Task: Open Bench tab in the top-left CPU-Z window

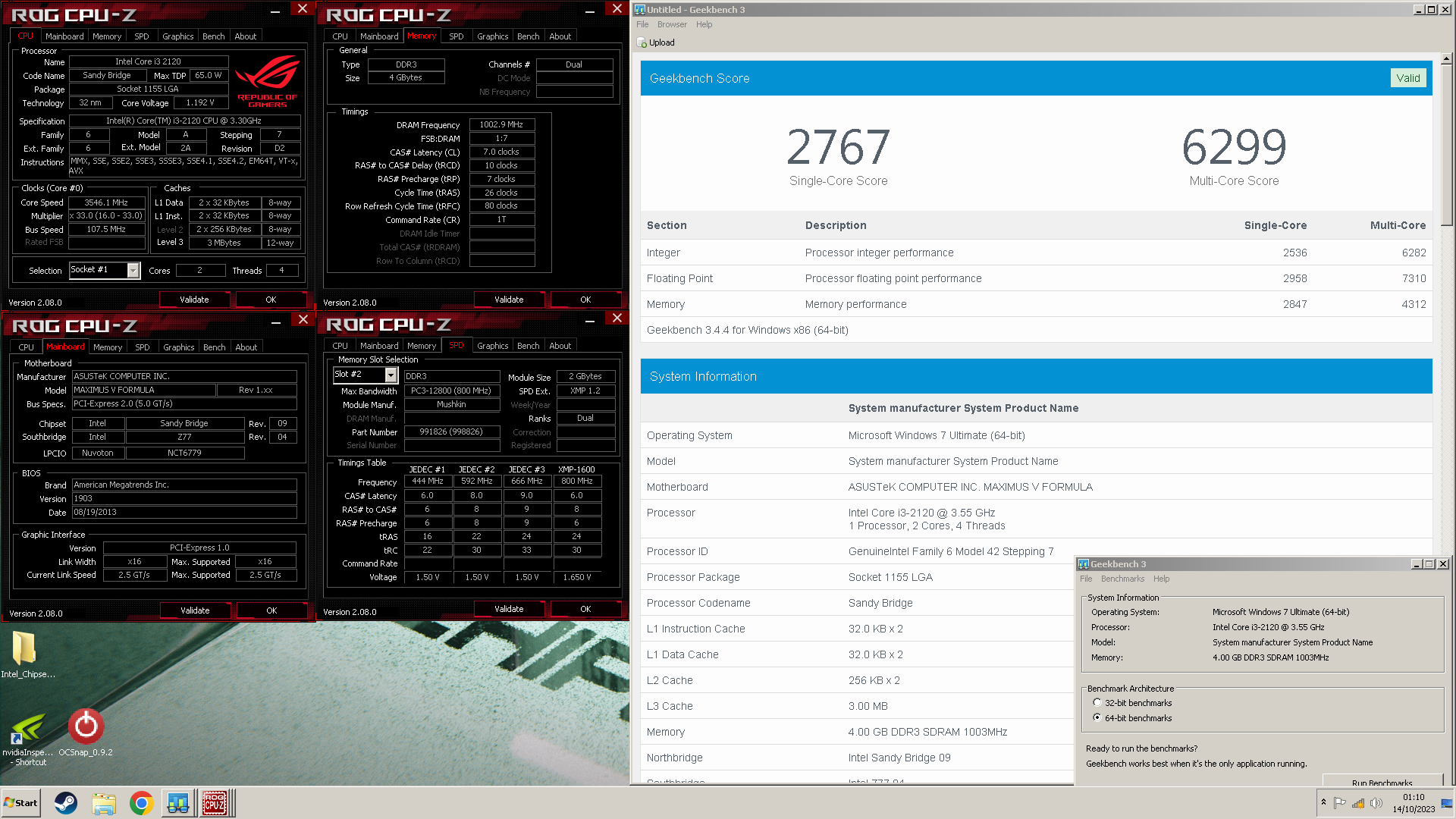Action: (214, 36)
